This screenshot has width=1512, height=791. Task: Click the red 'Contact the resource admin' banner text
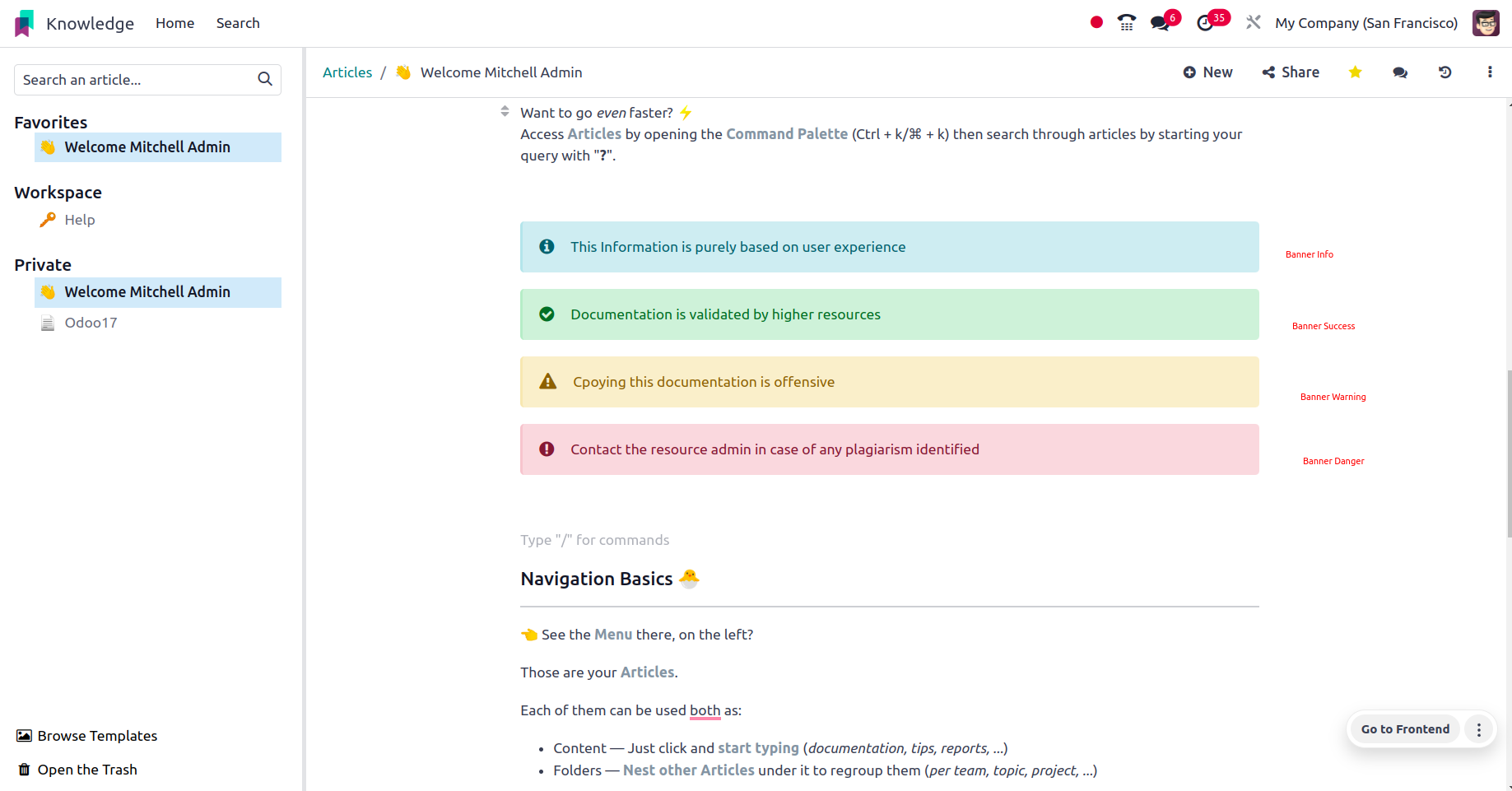pos(775,449)
